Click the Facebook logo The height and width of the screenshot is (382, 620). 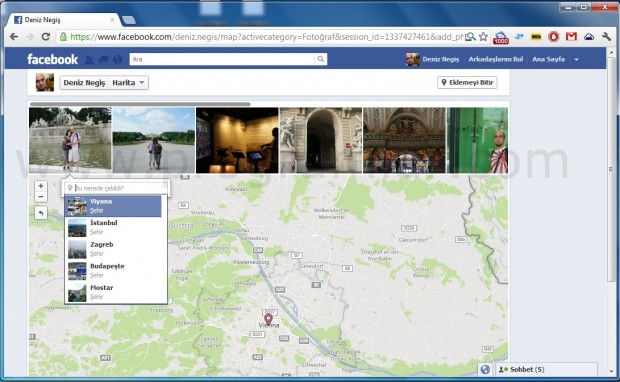[x=52, y=59]
